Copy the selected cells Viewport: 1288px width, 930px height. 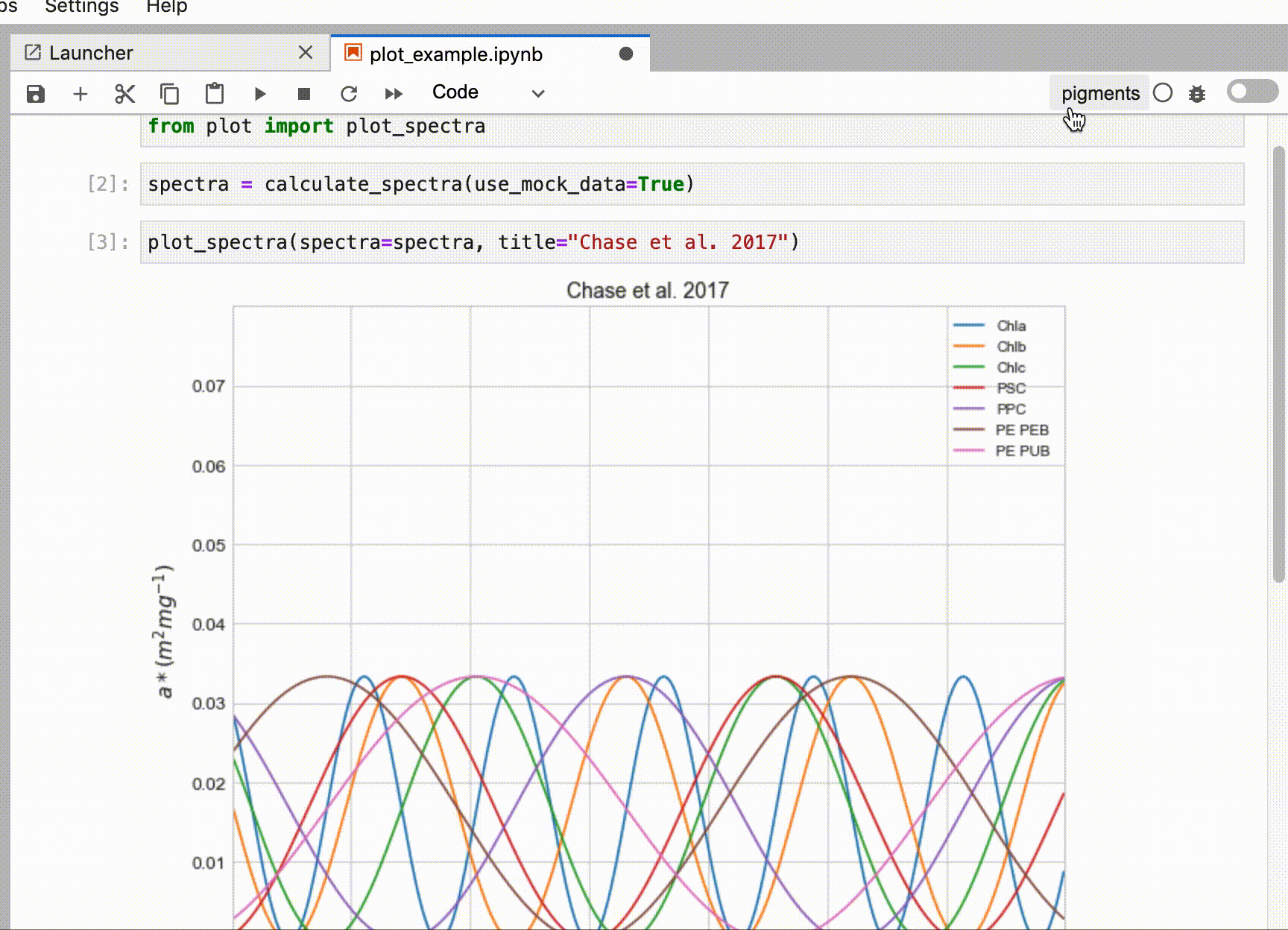[169, 93]
